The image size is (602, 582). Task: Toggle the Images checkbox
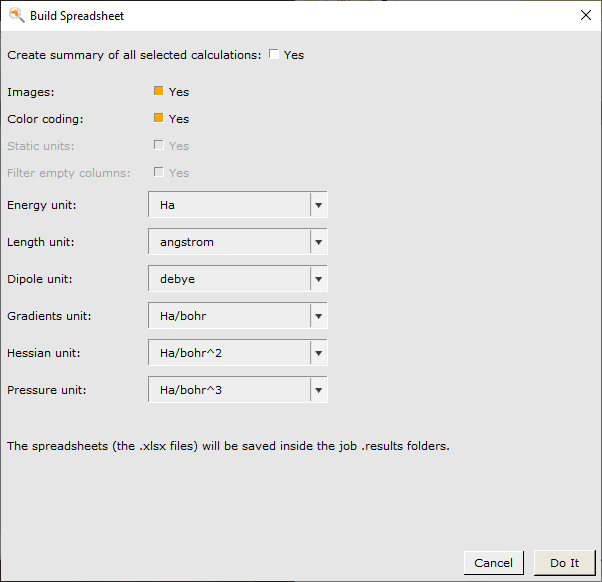[x=159, y=91]
